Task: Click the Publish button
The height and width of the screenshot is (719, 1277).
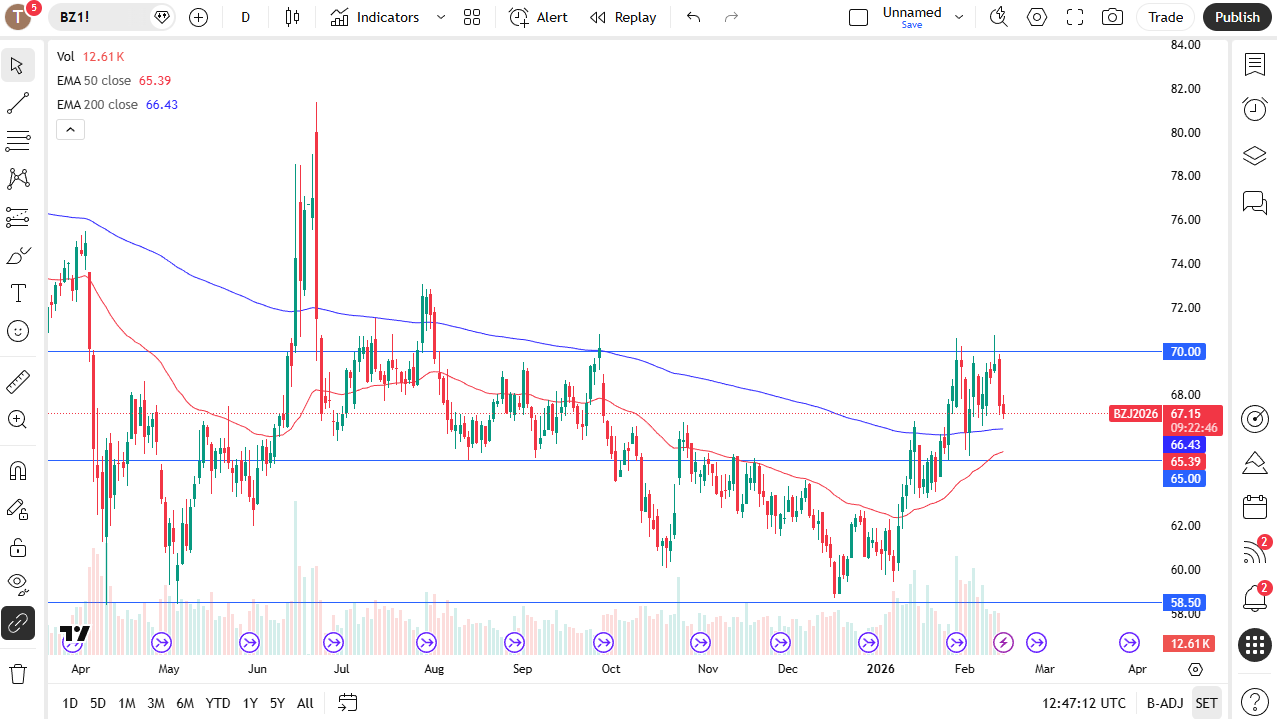Action: (x=1237, y=17)
